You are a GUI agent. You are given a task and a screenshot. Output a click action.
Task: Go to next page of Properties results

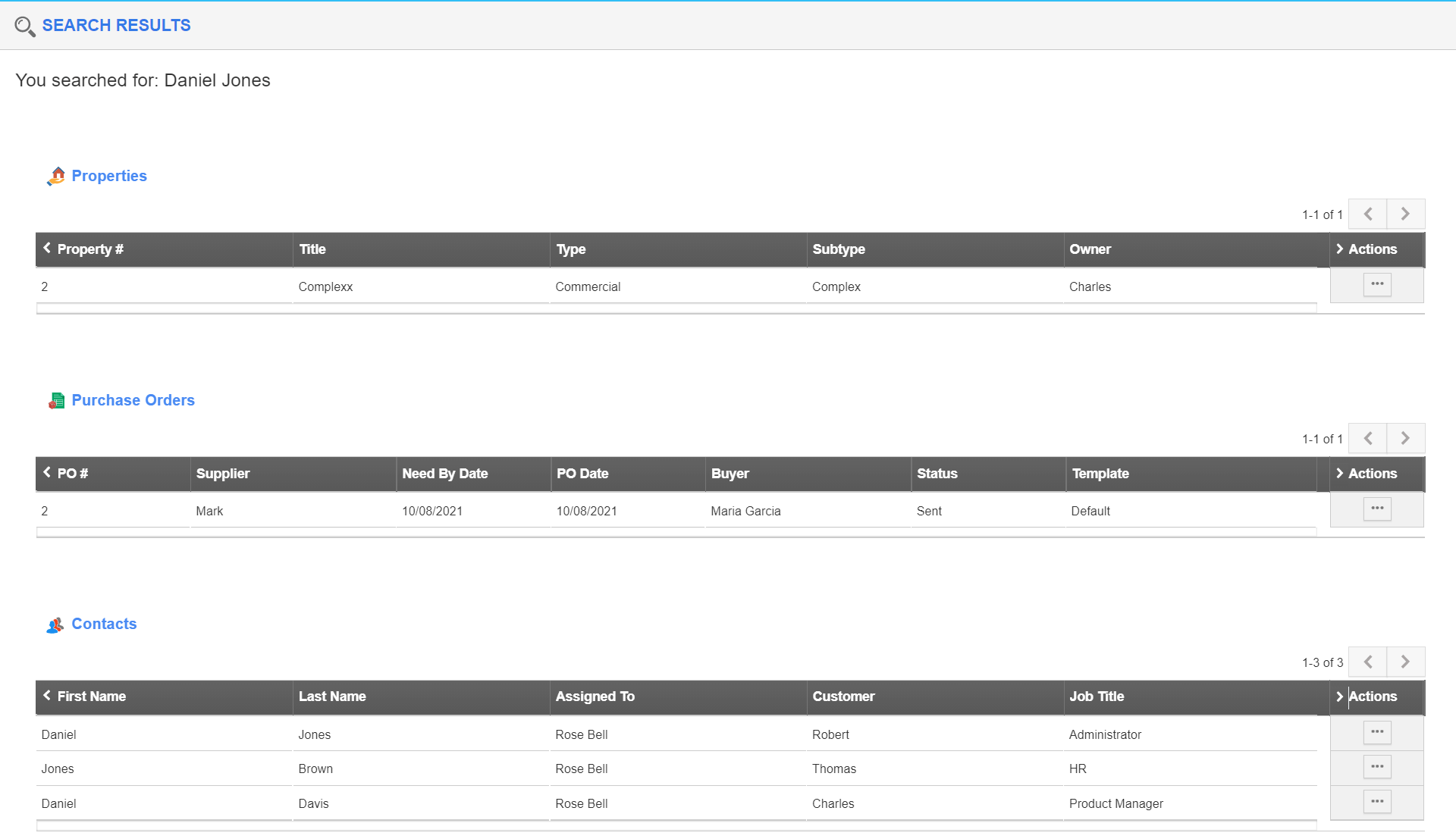coord(1405,214)
